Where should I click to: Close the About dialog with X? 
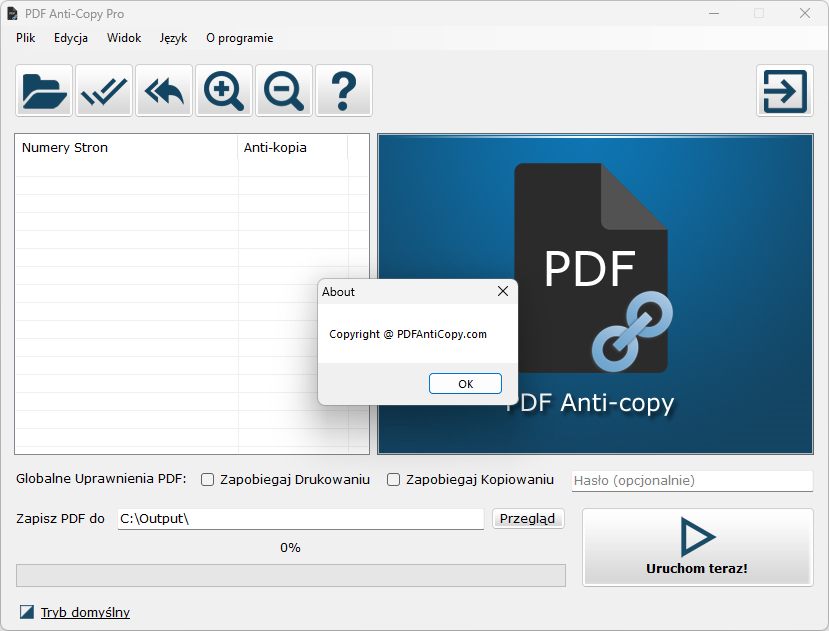click(503, 291)
